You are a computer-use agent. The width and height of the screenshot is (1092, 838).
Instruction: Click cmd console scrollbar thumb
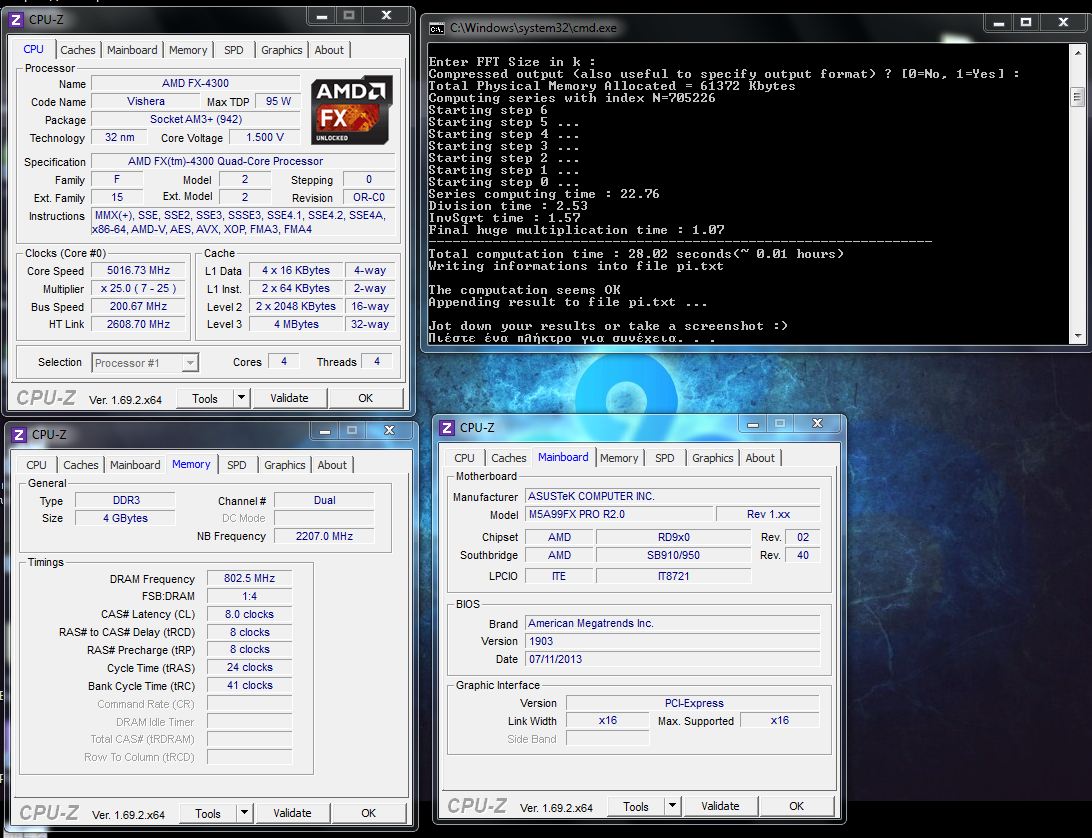1077,98
